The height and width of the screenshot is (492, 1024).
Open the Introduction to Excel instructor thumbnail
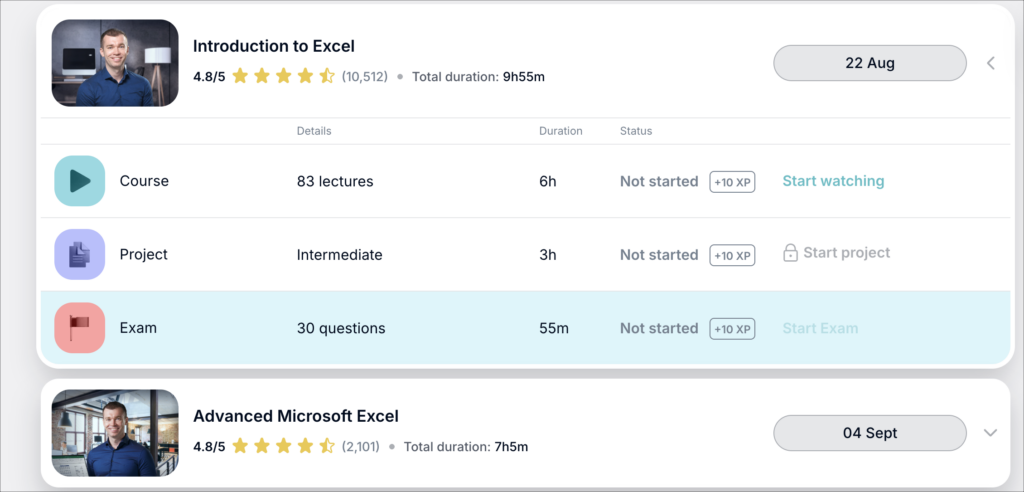(115, 63)
